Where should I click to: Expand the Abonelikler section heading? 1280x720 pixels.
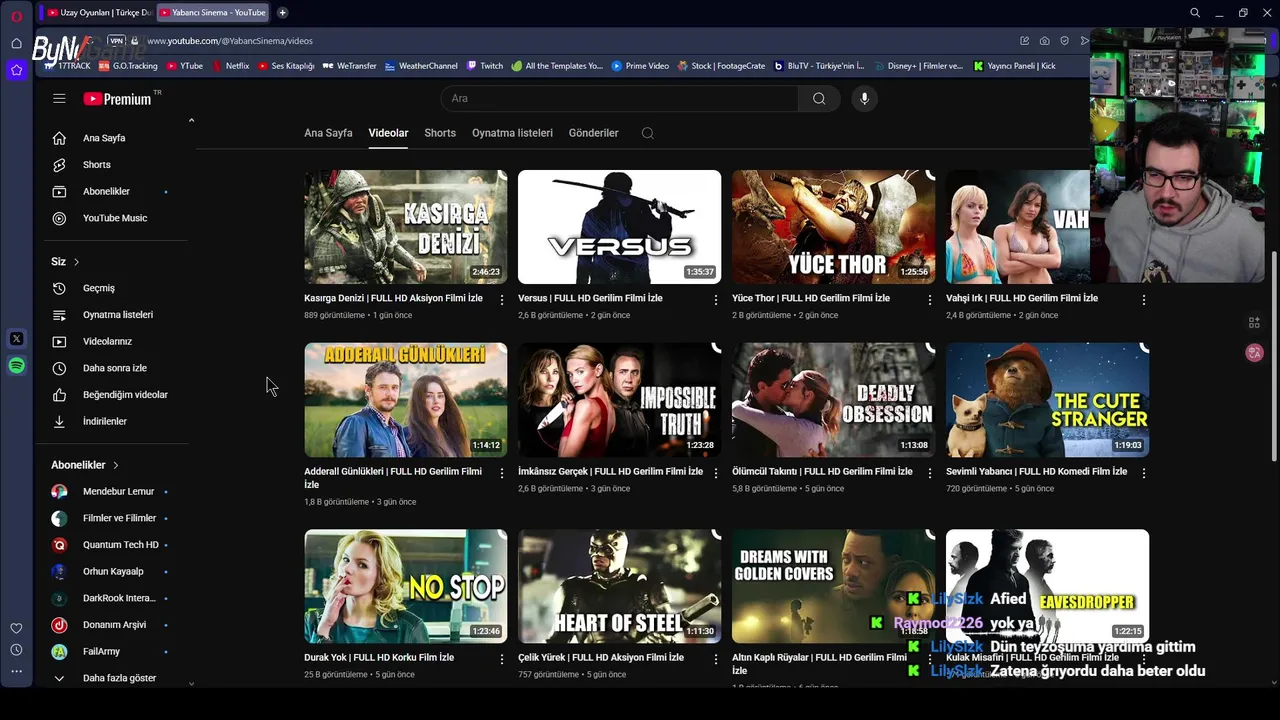[85, 465]
